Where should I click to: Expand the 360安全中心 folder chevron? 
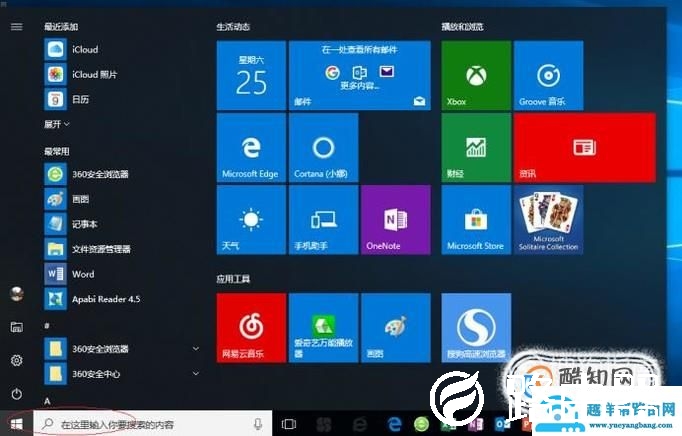[x=196, y=373]
